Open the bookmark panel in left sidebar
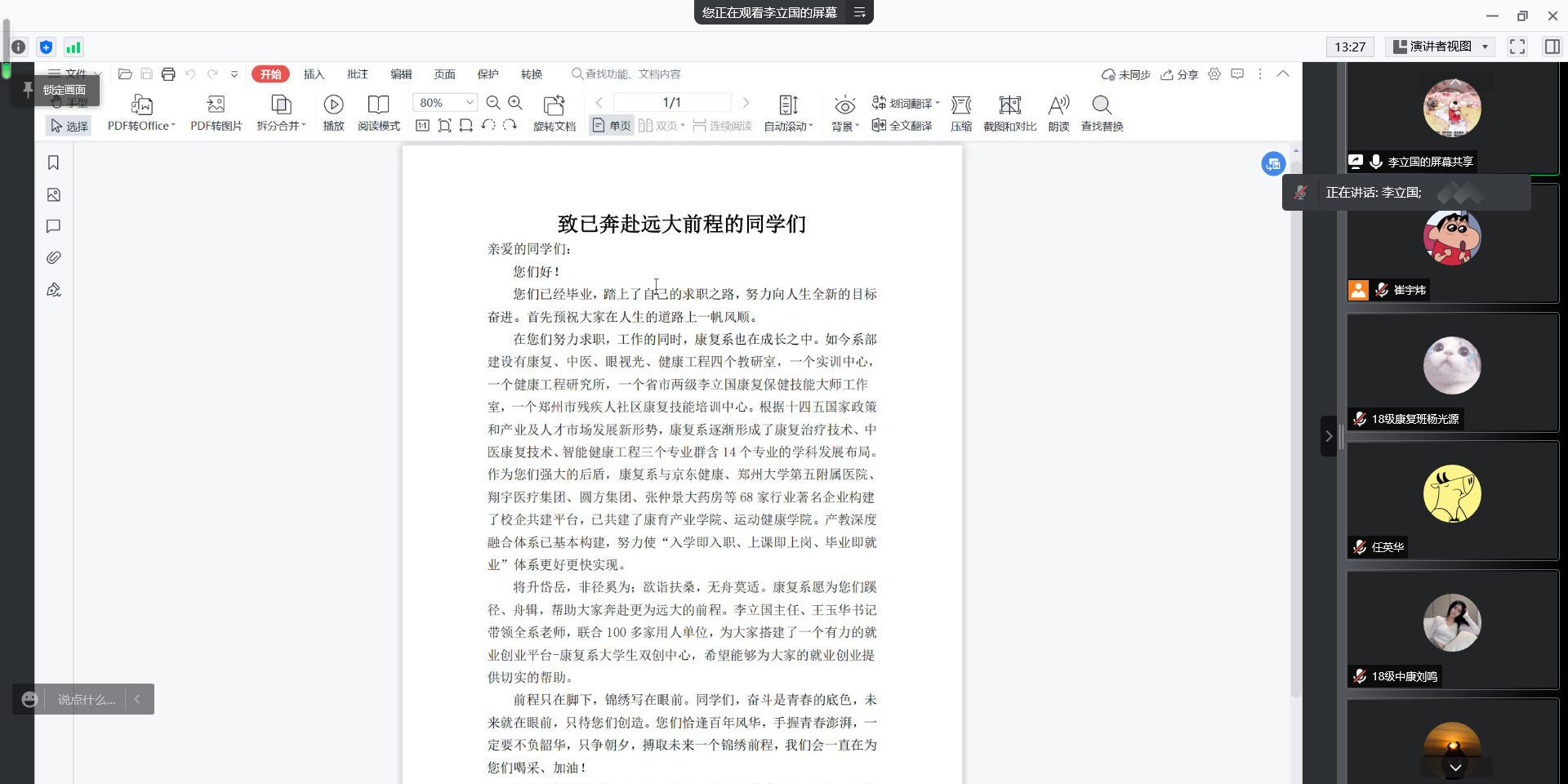The height and width of the screenshot is (784, 1568). 54,163
